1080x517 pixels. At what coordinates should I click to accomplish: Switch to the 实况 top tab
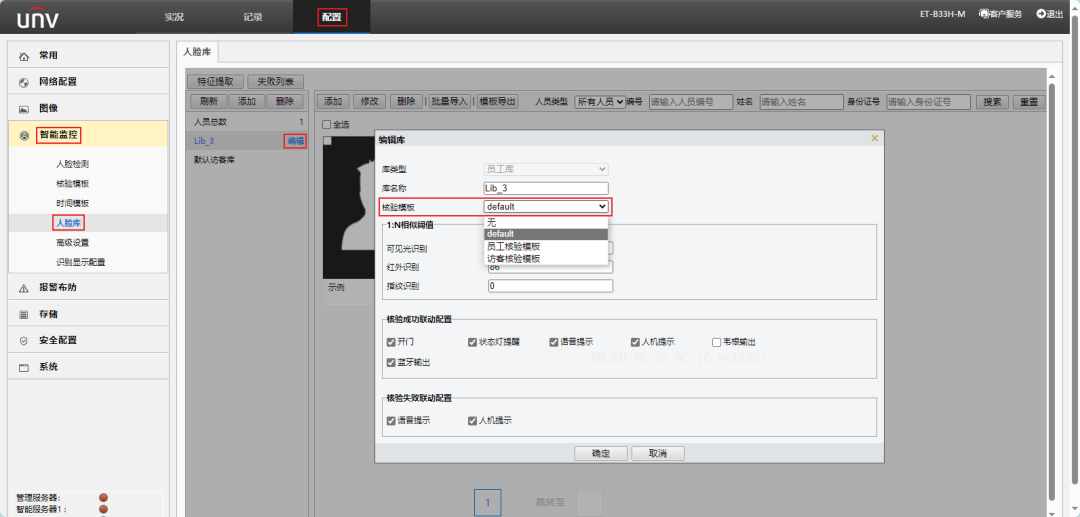(x=174, y=17)
